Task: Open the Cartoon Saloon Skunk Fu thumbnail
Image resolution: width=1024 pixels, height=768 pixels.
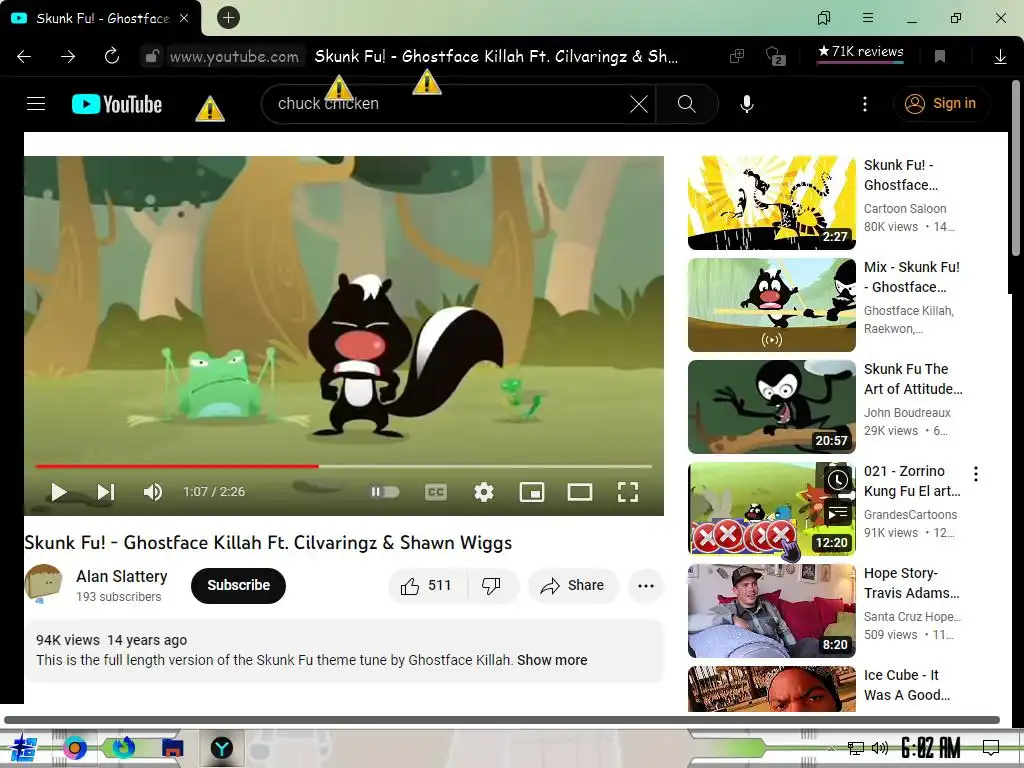Action: [x=772, y=202]
